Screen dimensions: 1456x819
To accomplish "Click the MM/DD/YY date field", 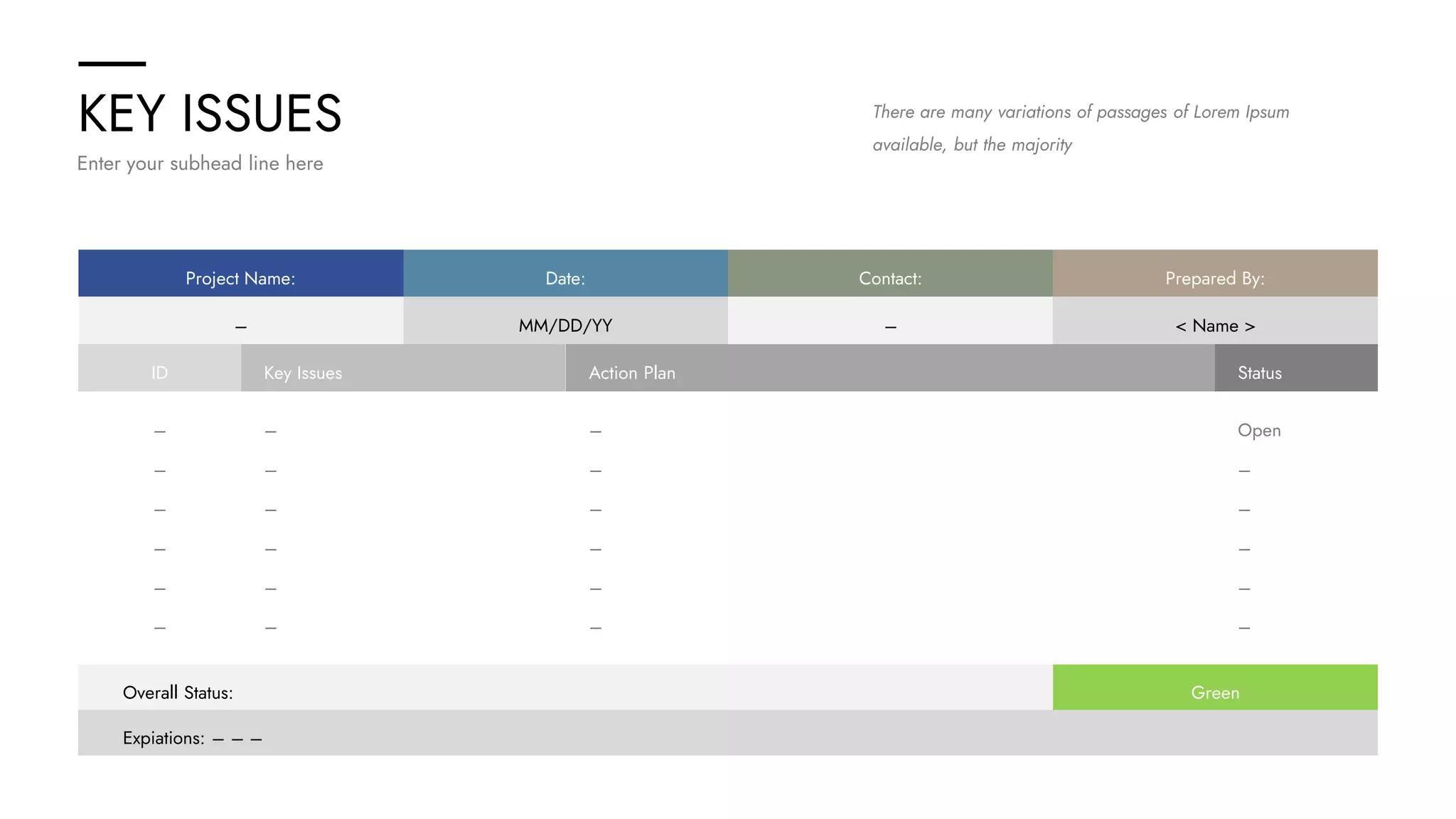I will pos(565,326).
